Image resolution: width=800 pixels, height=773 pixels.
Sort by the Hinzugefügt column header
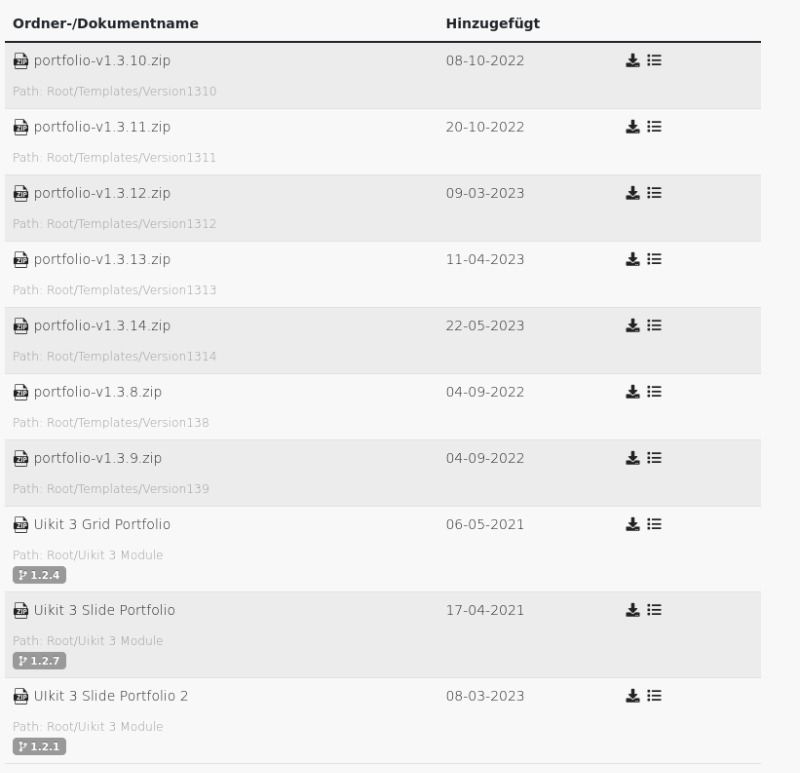pyautogui.click(x=493, y=23)
